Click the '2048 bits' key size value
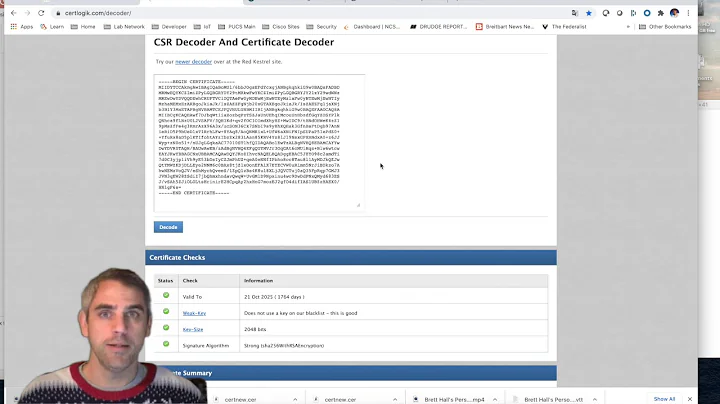The height and width of the screenshot is (404, 720). (x=255, y=329)
